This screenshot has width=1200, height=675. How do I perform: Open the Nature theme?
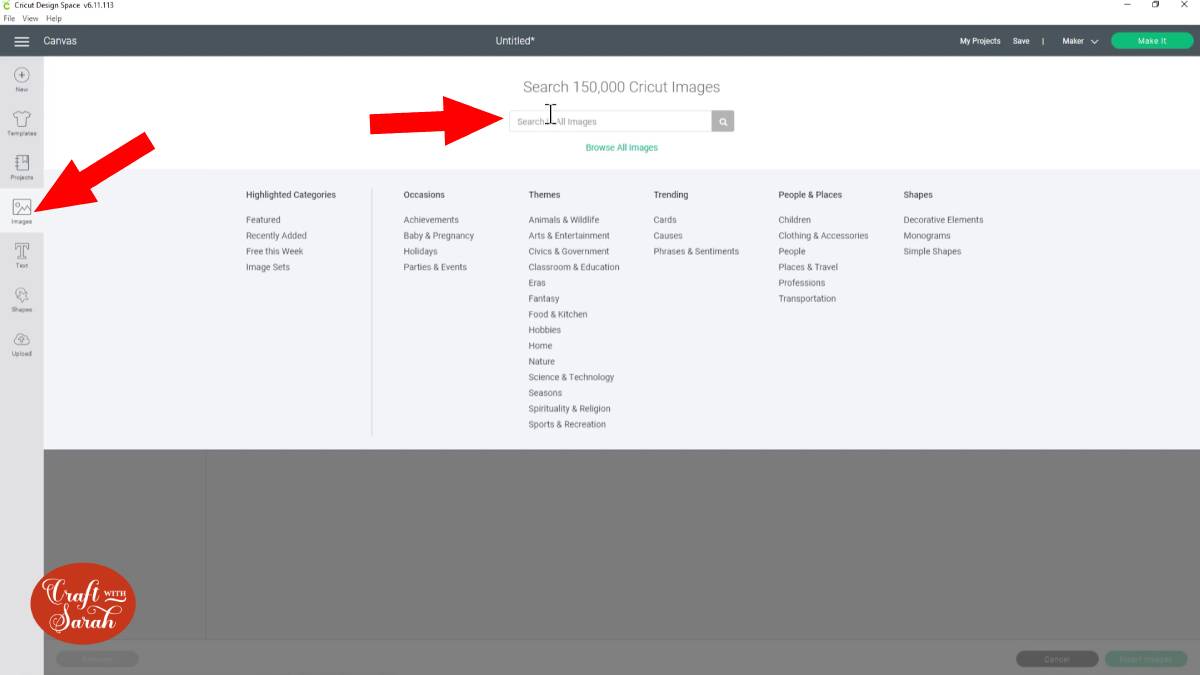point(541,361)
